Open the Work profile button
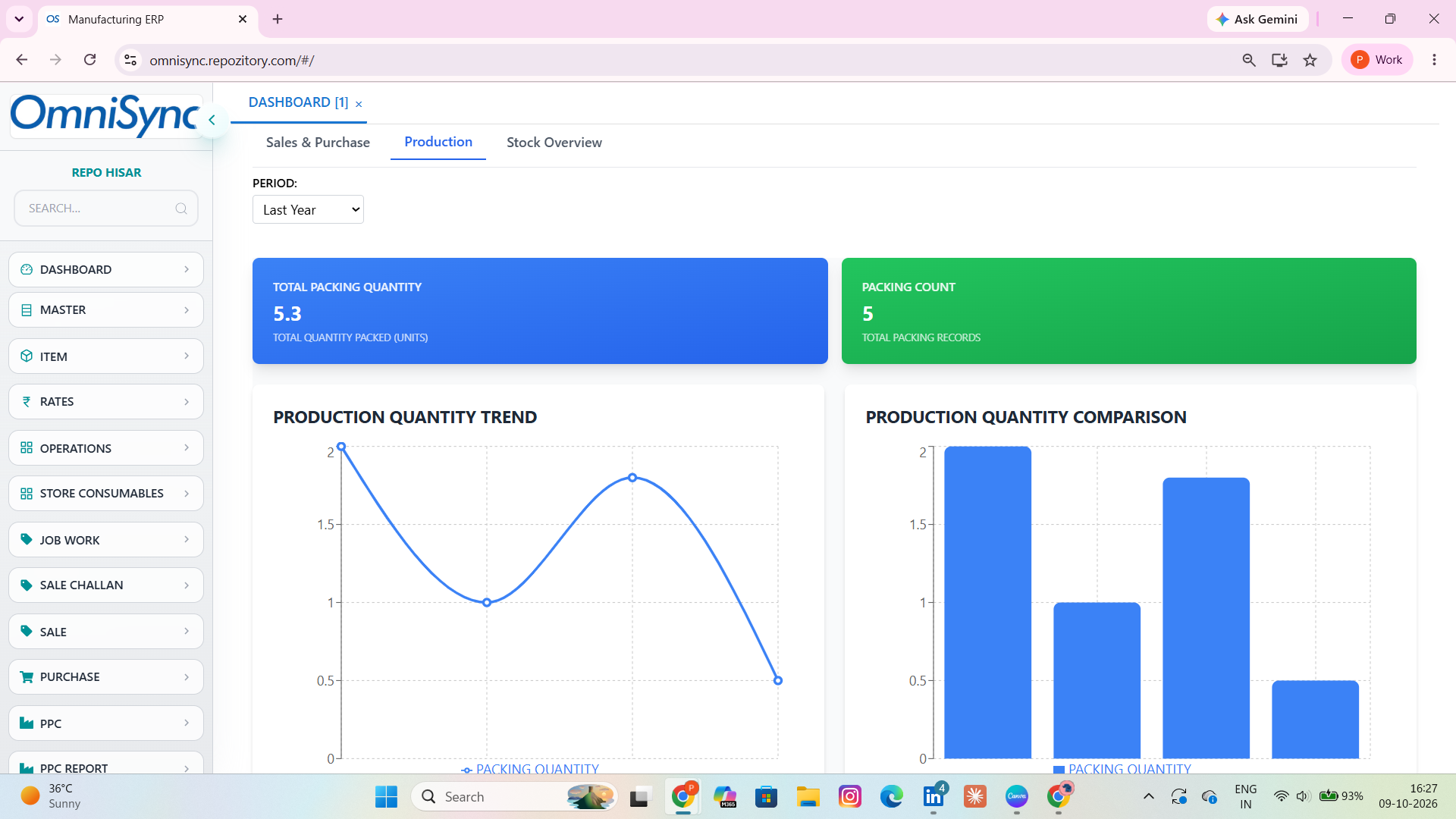 (1377, 60)
